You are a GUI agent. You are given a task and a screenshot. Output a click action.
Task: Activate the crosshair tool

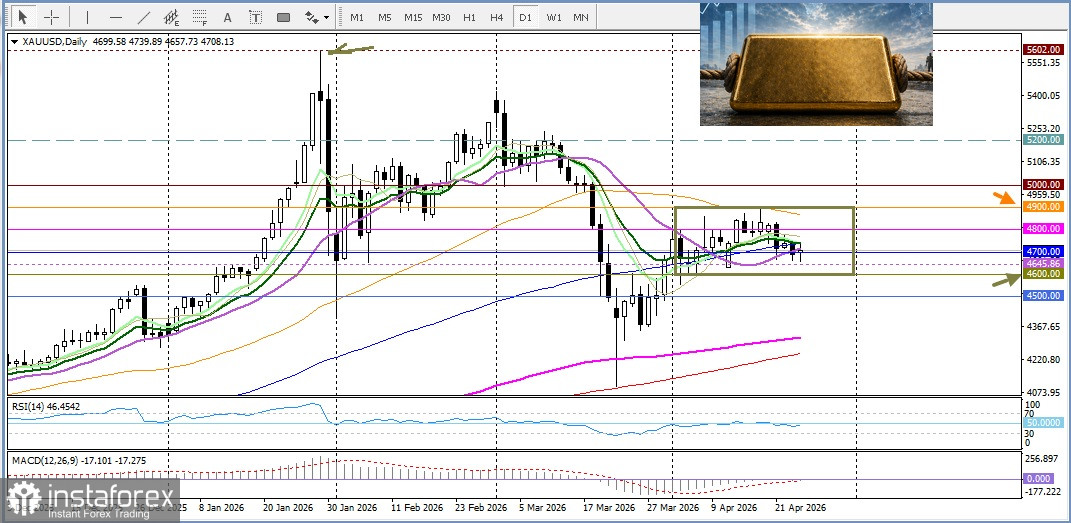tap(52, 17)
